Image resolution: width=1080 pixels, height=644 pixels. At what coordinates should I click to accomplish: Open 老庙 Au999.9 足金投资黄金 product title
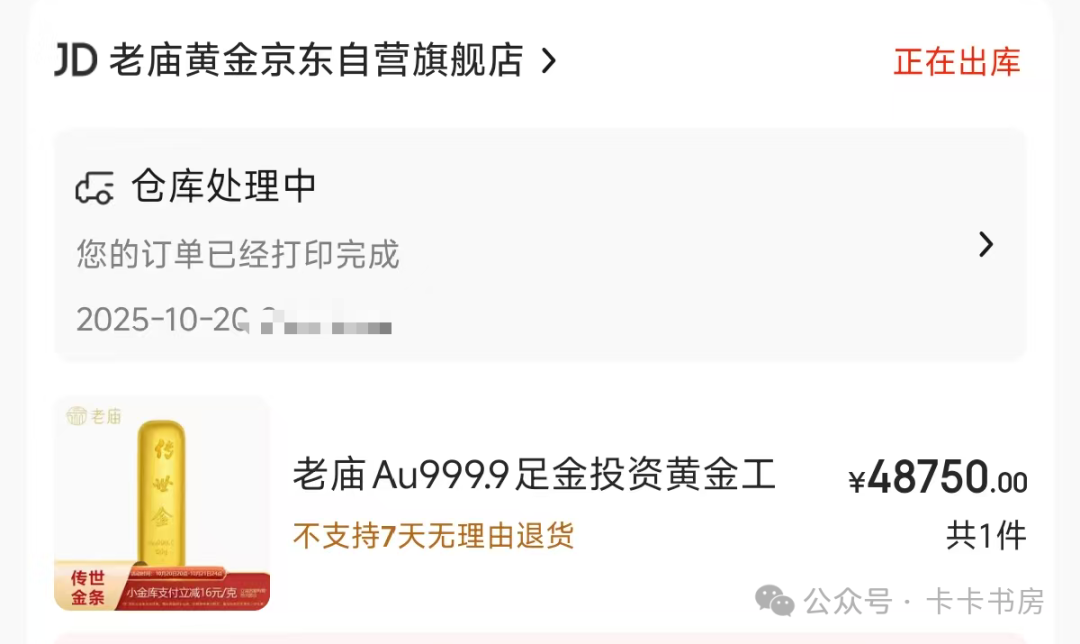[534, 475]
